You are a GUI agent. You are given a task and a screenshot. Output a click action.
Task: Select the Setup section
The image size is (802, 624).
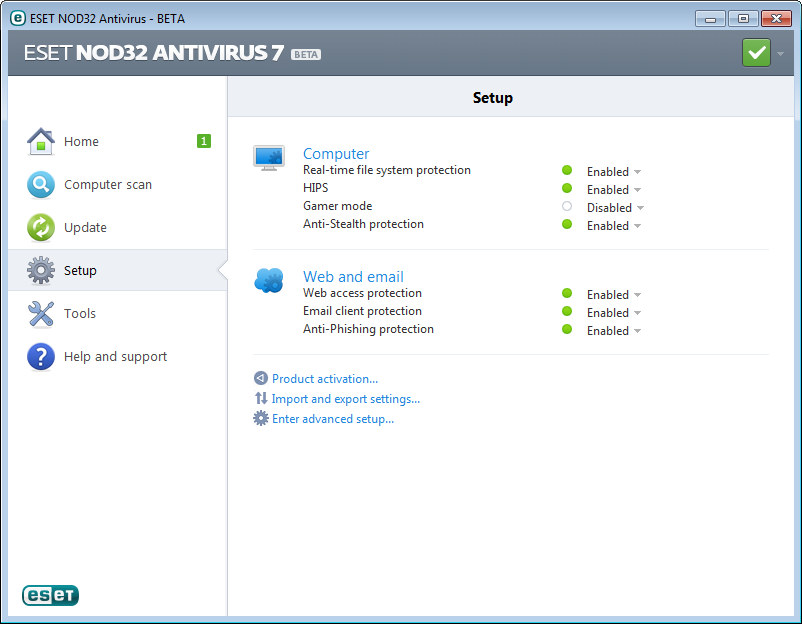pos(118,271)
